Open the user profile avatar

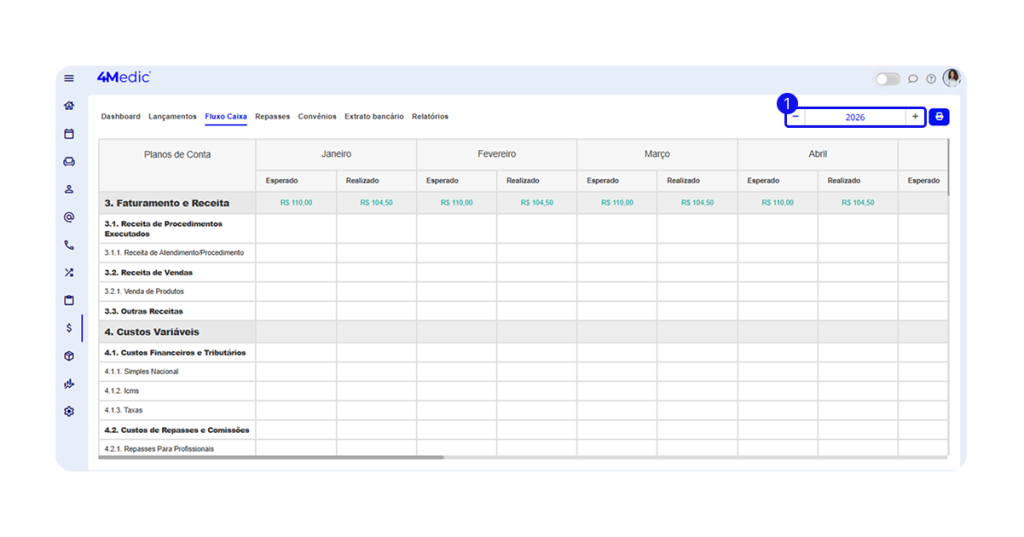[951, 78]
